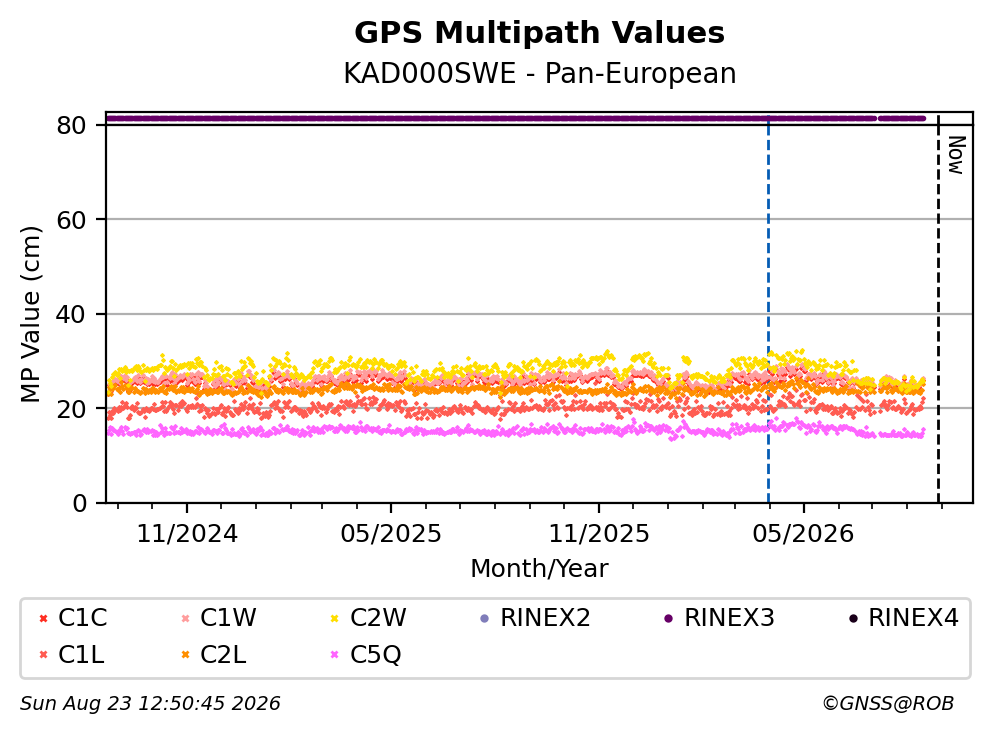Viewport: 993px width, 734px height.
Task: Click the 11/2025 x-axis tick label
Action: 598,534
